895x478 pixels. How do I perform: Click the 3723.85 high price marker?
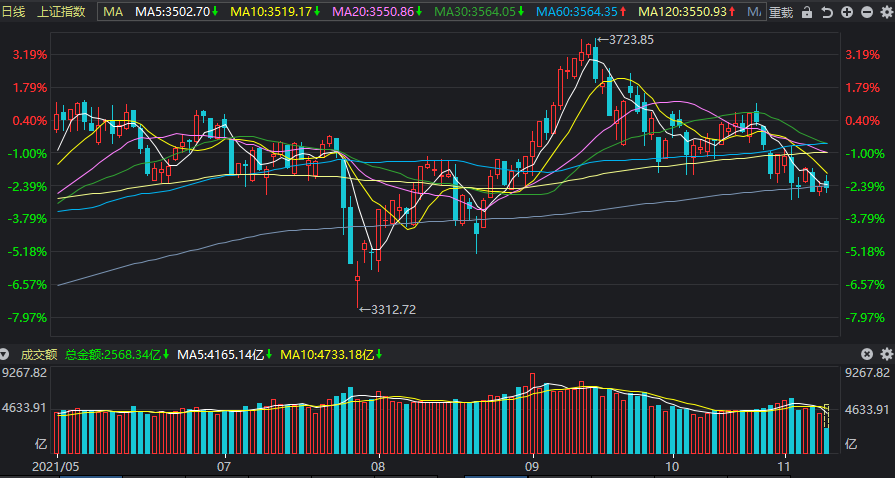(626, 40)
